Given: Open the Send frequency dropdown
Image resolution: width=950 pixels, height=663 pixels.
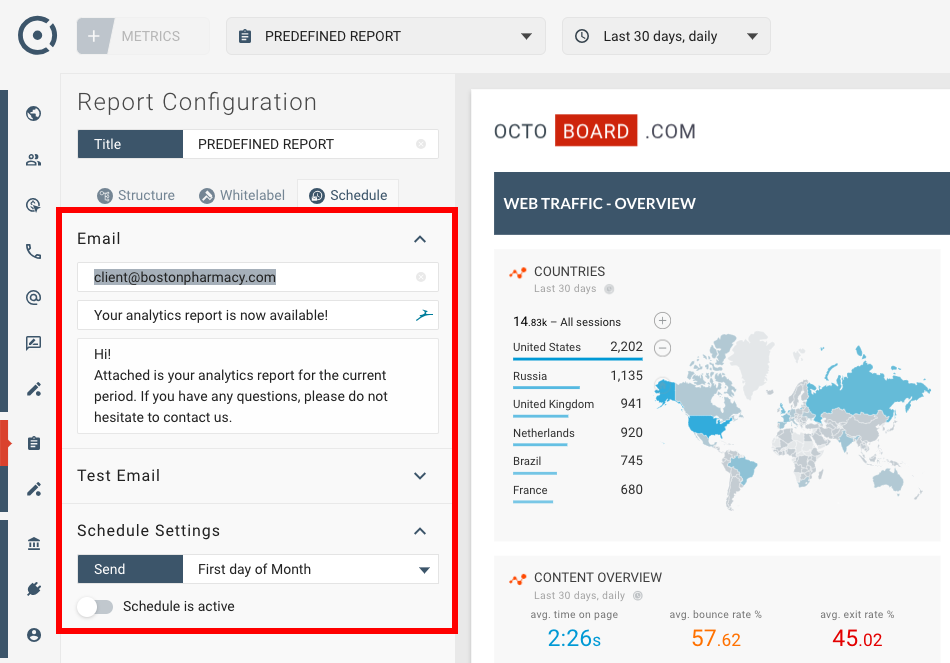Looking at the screenshot, I should click(x=310, y=569).
